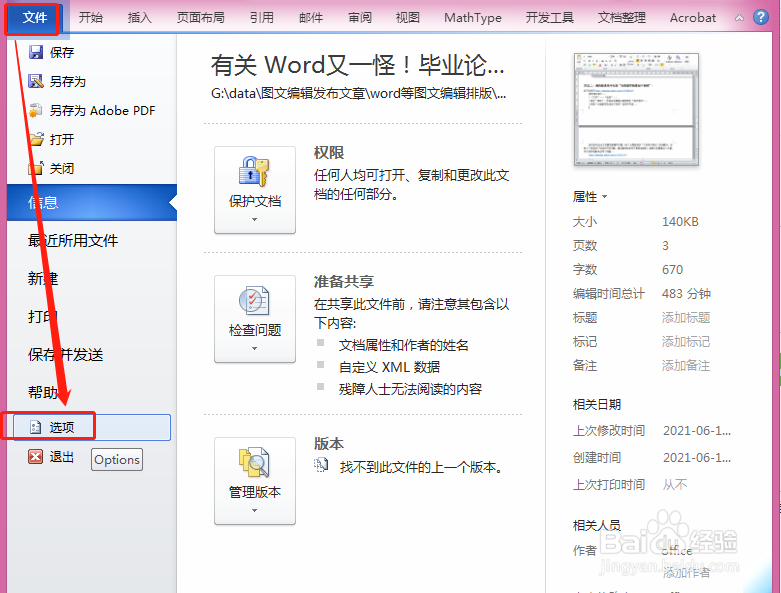The image size is (781, 593).
Task: Open the 引用 (References) tab
Action: tap(262, 18)
